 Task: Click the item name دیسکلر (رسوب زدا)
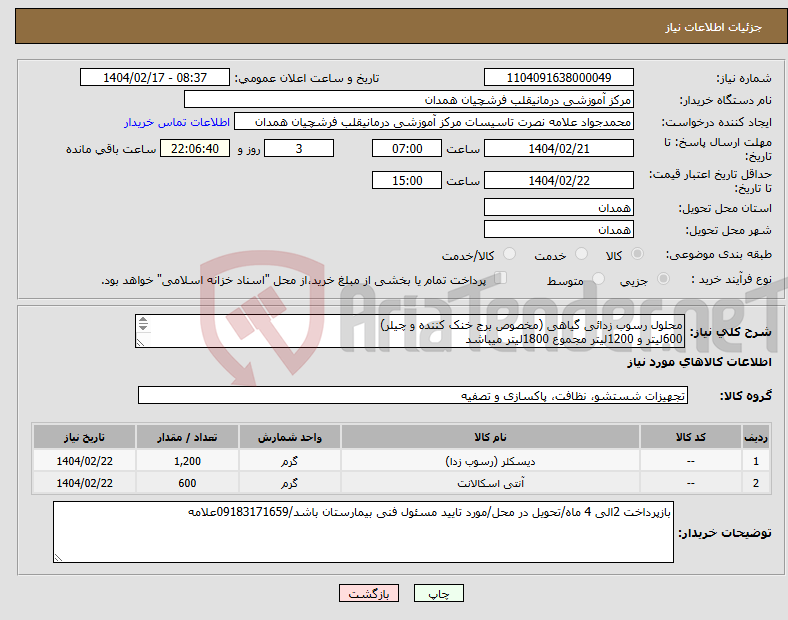tap(490, 461)
